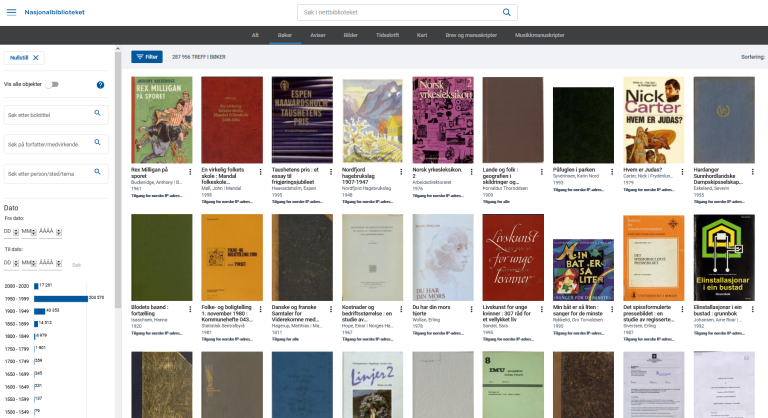This screenshot has width=768, height=418.
Task: Switch to the Bilder tab
Action: (x=351, y=35)
